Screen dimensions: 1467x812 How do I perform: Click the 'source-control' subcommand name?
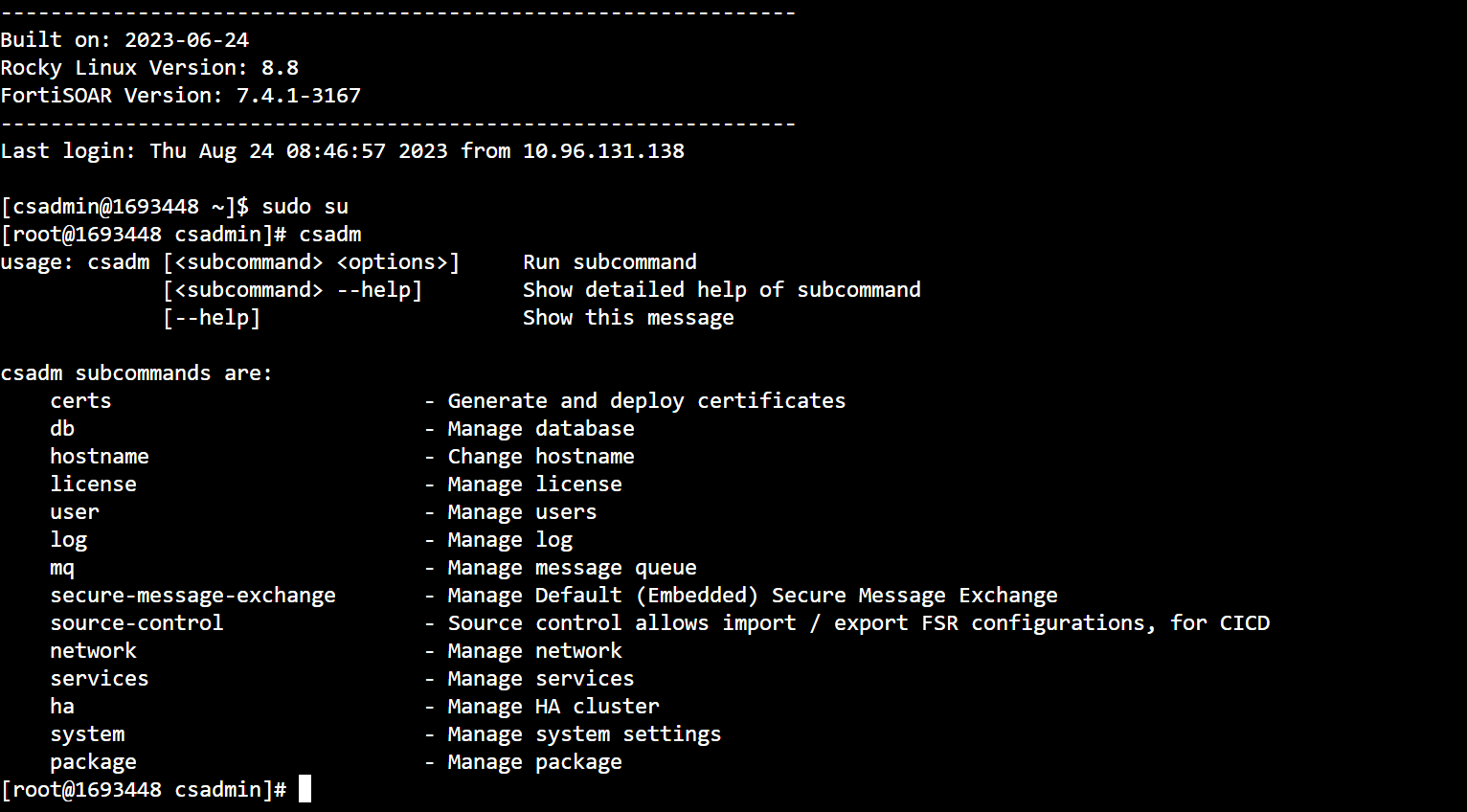137,622
